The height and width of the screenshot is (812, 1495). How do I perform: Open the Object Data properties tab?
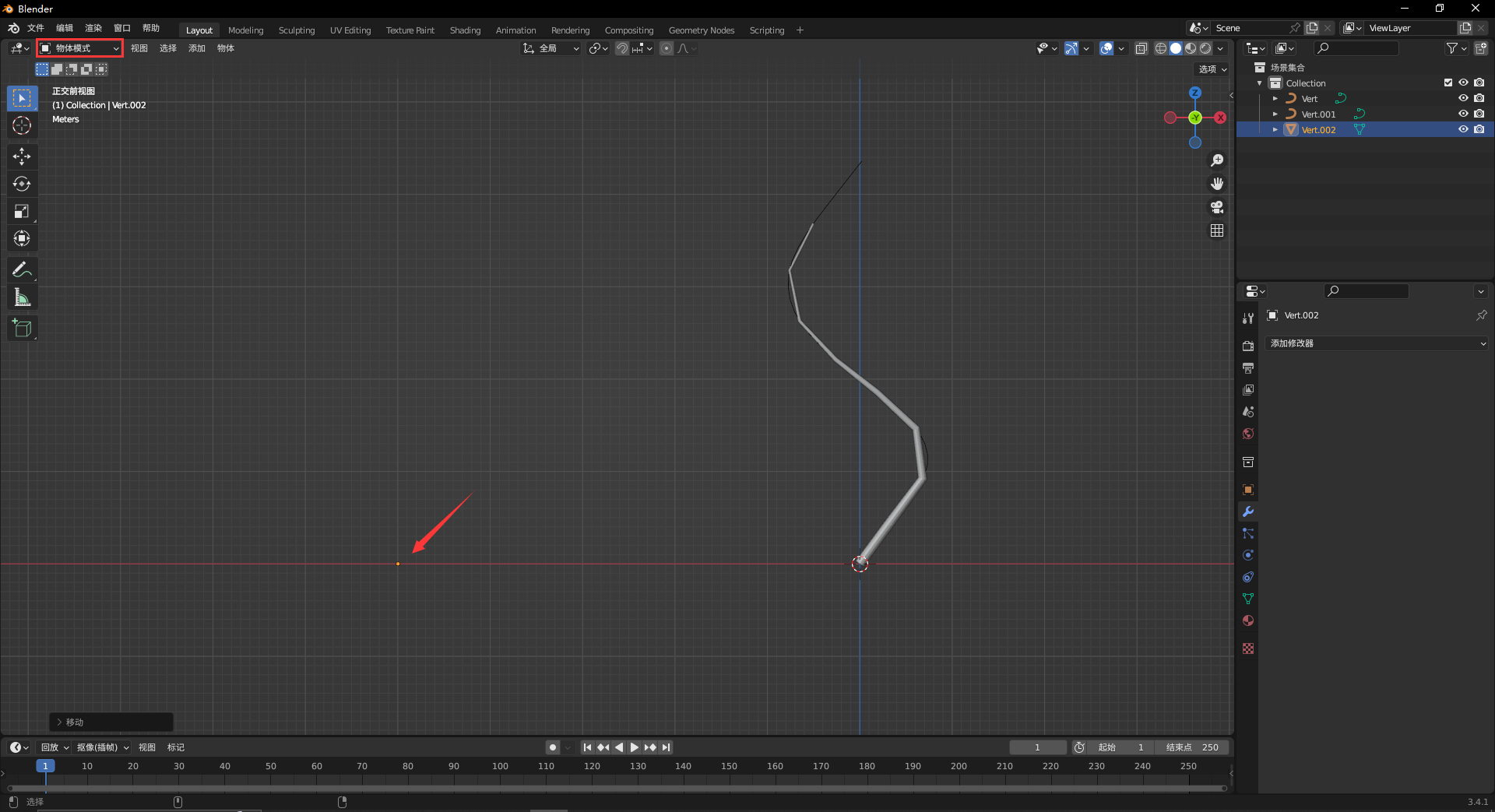(1248, 599)
